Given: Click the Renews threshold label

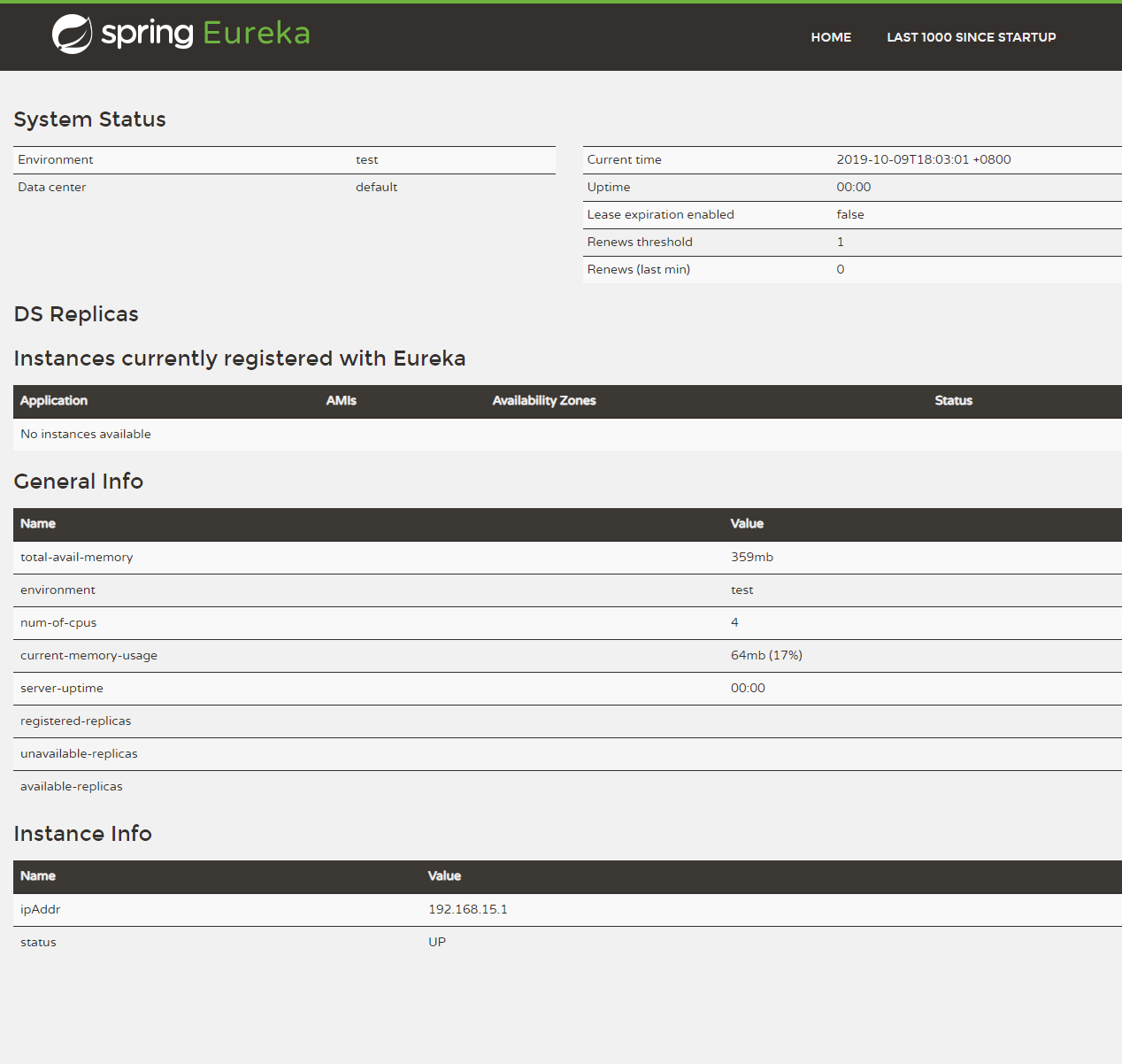Looking at the screenshot, I should (640, 242).
